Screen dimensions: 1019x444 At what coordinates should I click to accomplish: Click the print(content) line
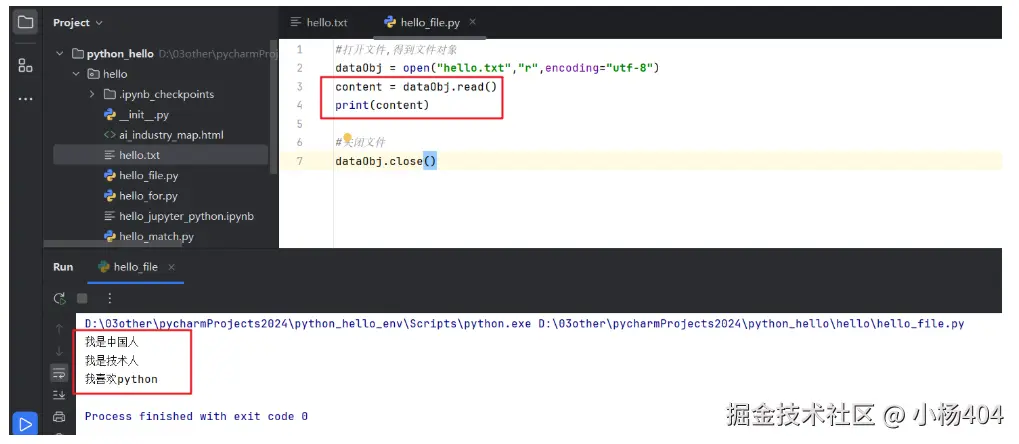click(382, 105)
